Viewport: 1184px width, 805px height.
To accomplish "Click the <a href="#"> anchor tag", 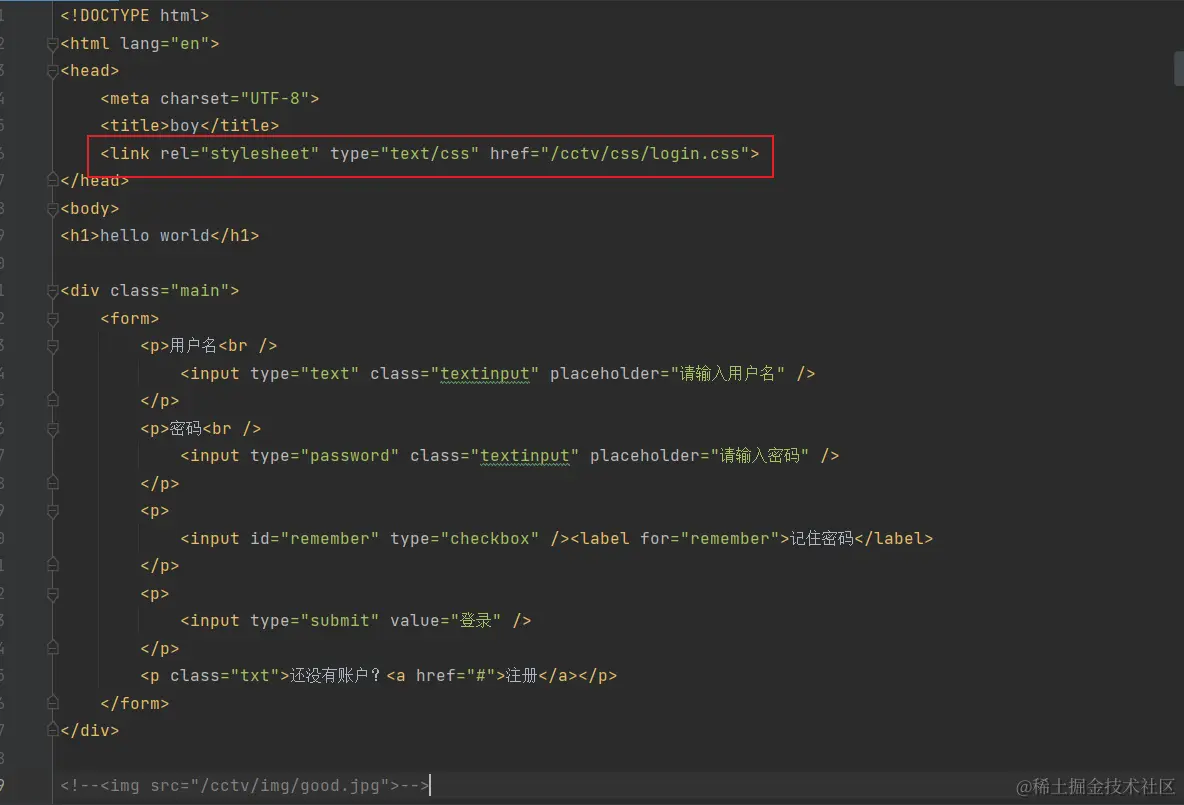I will point(446,675).
